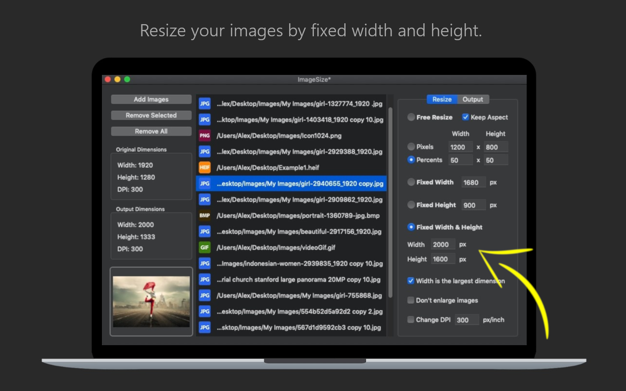Screen dimensions: 626x391
Task: Click JPG icon of girl-755868.jpg
Action: tap(204, 296)
